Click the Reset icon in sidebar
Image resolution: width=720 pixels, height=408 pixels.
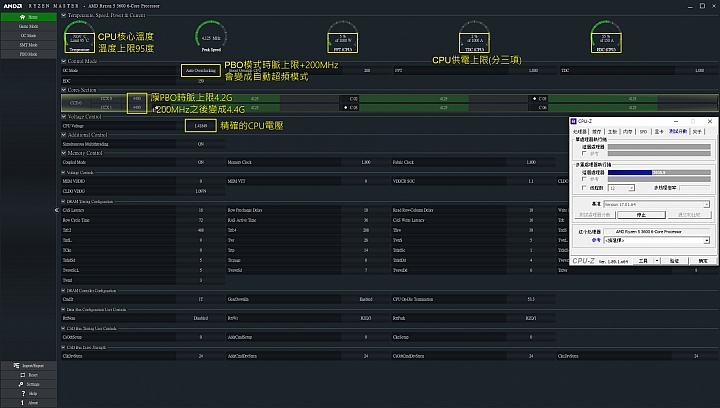tap(22, 375)
